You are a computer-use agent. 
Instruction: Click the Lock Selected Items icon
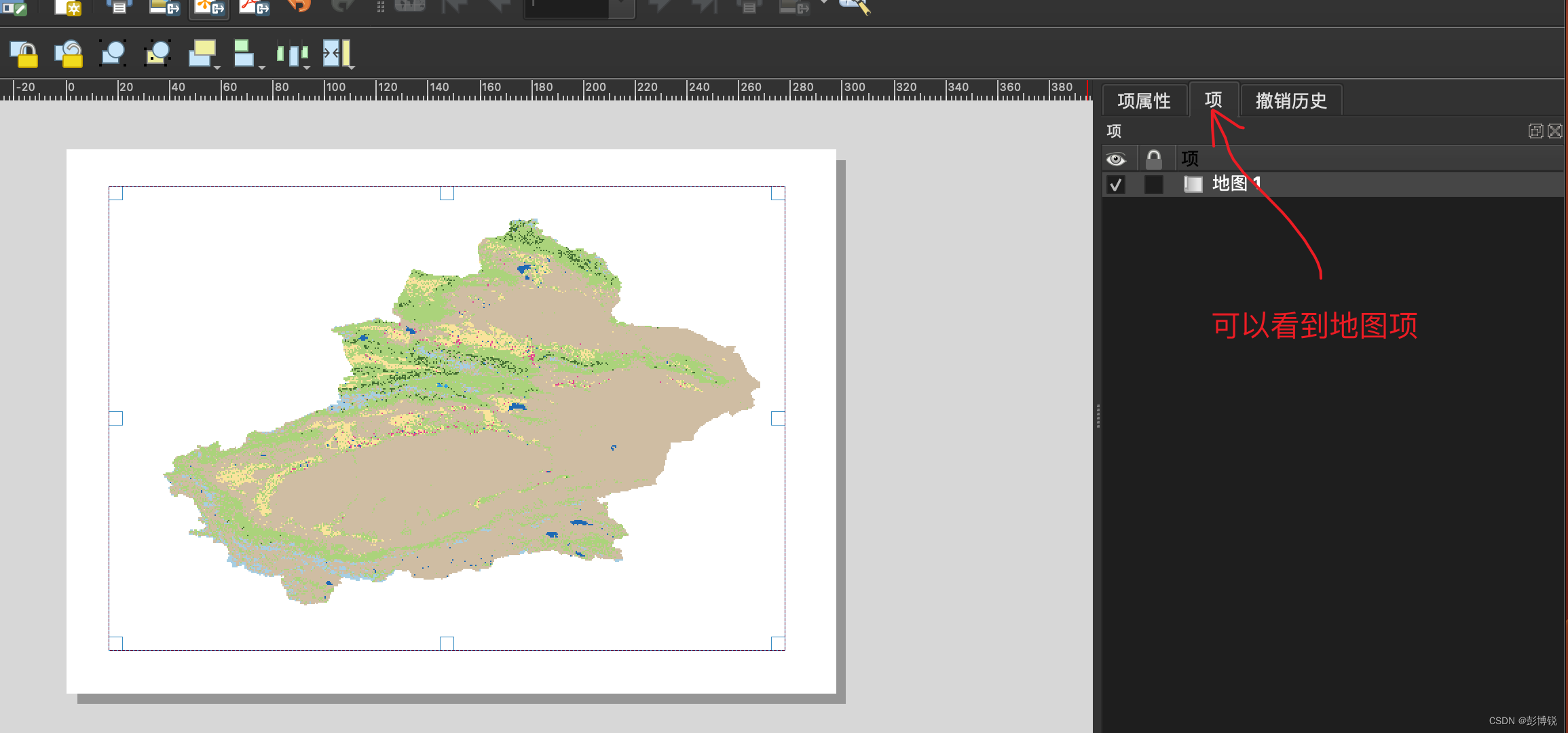[24, 54]
